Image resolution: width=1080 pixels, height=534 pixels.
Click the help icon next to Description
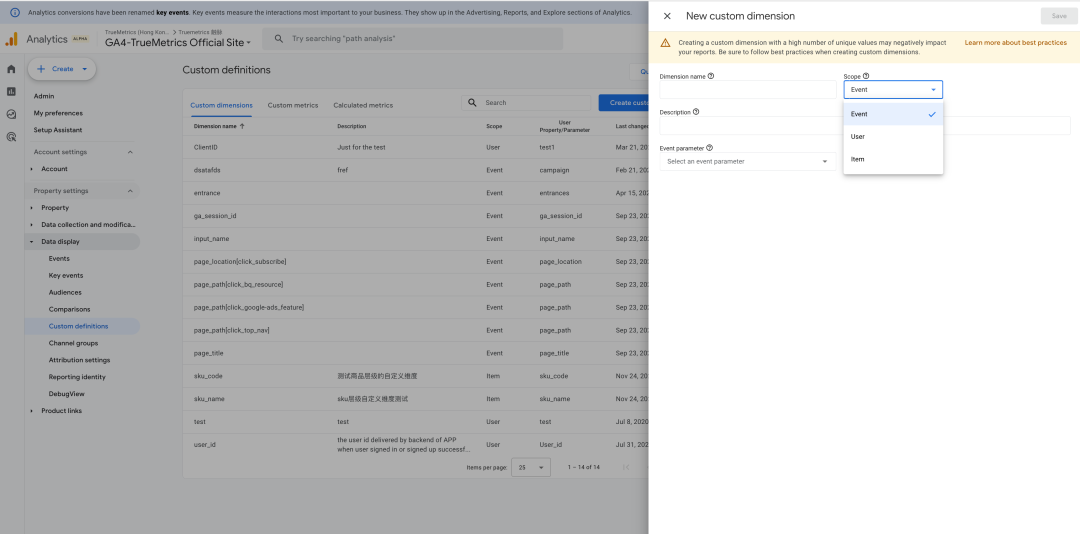pyautogui.click(x=696, y=112)
